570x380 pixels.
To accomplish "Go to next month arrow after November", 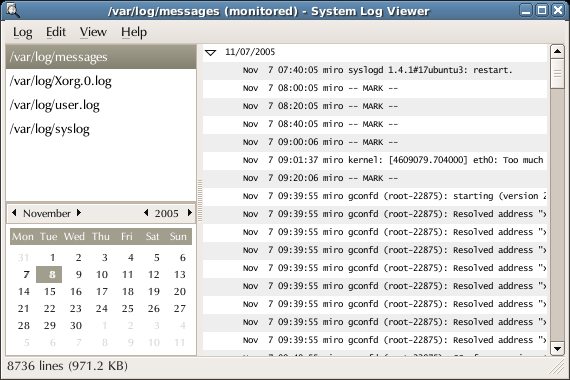I will coord(79,213).
